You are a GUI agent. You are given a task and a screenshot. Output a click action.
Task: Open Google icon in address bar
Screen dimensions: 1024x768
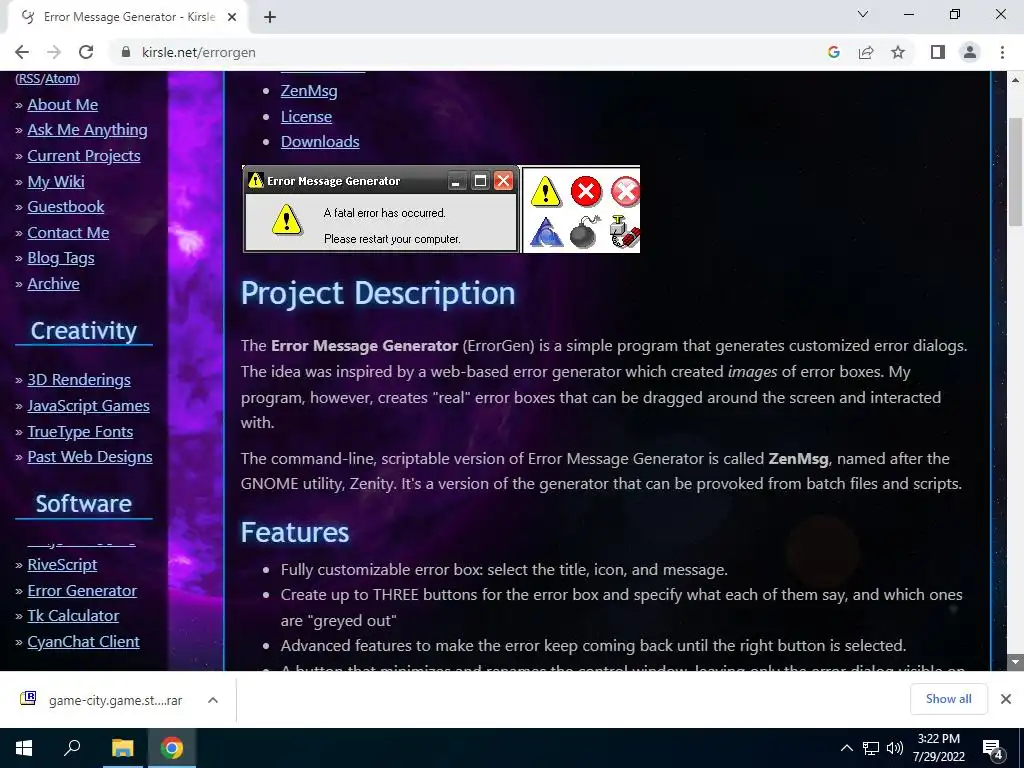(833, 52)
